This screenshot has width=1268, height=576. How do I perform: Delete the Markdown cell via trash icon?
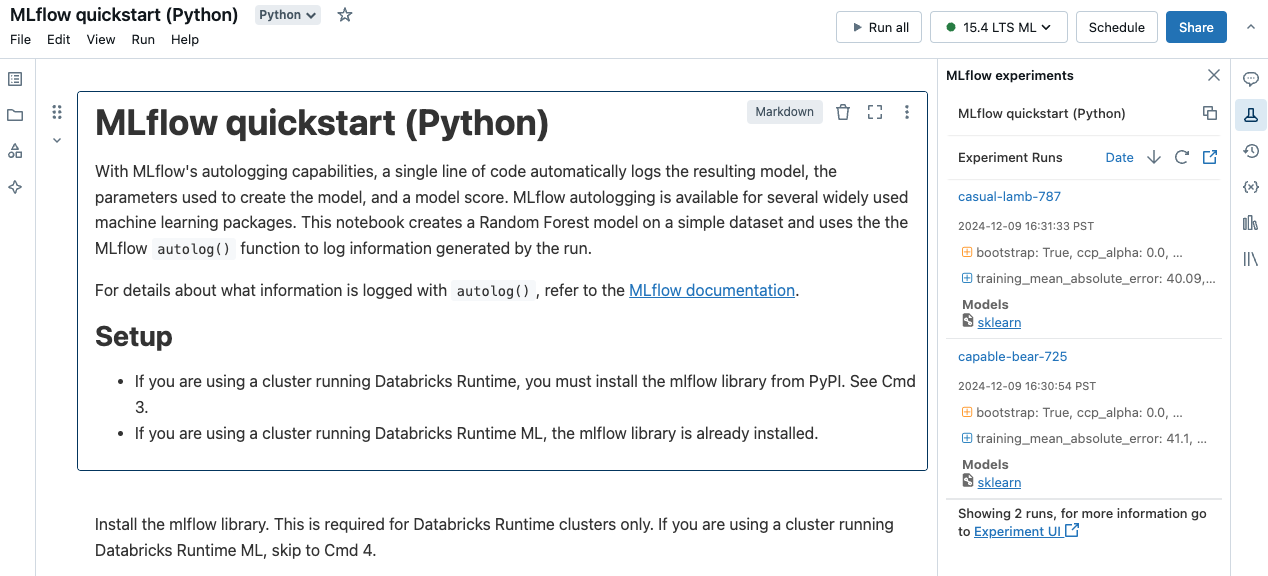[x=843, y=112]
